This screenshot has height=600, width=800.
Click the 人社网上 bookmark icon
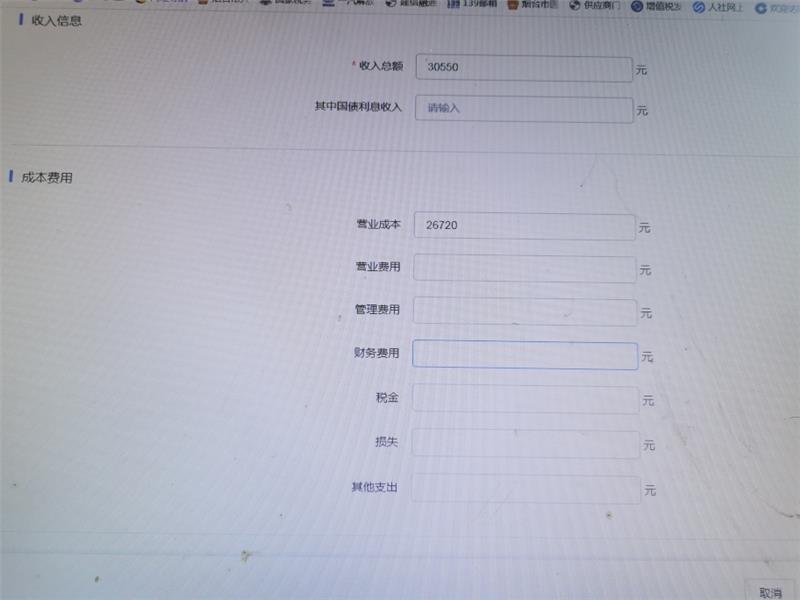[698, 7]
